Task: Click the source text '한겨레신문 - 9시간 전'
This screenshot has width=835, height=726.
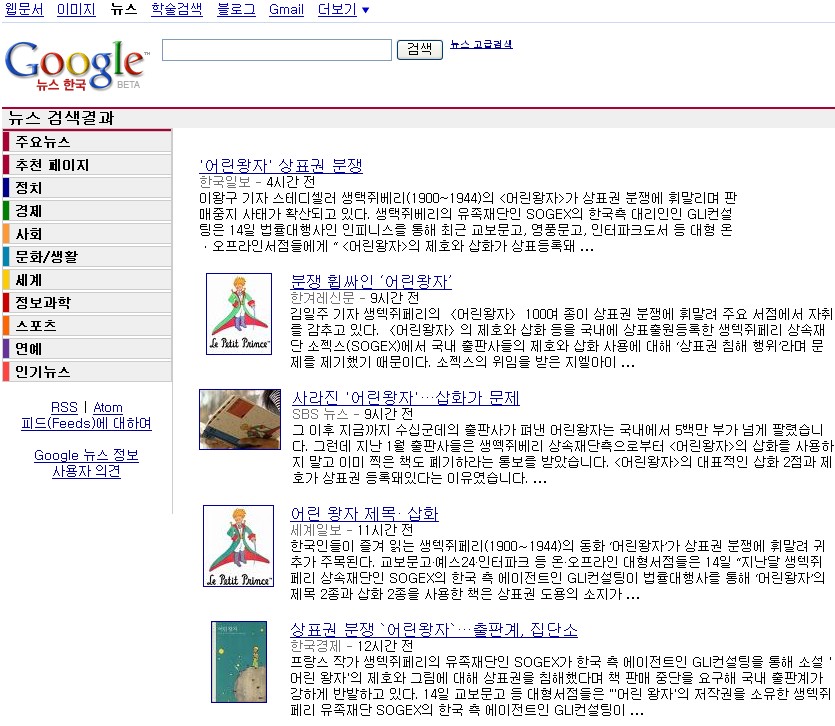Action: [355, 298]
